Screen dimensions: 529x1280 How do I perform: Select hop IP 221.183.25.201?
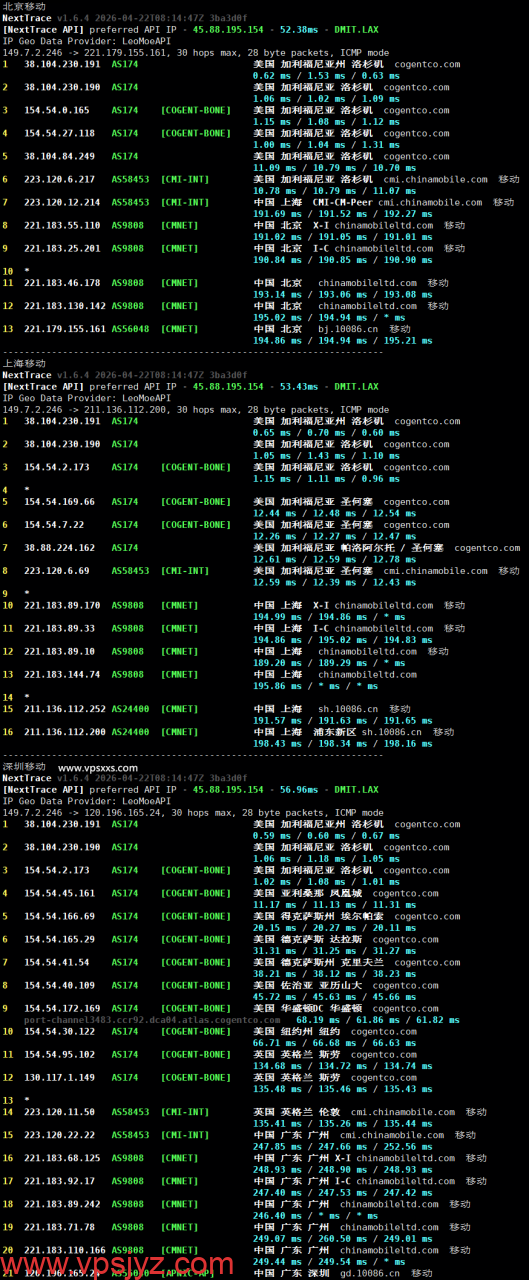pyautogui.click(x=62, y=248)
